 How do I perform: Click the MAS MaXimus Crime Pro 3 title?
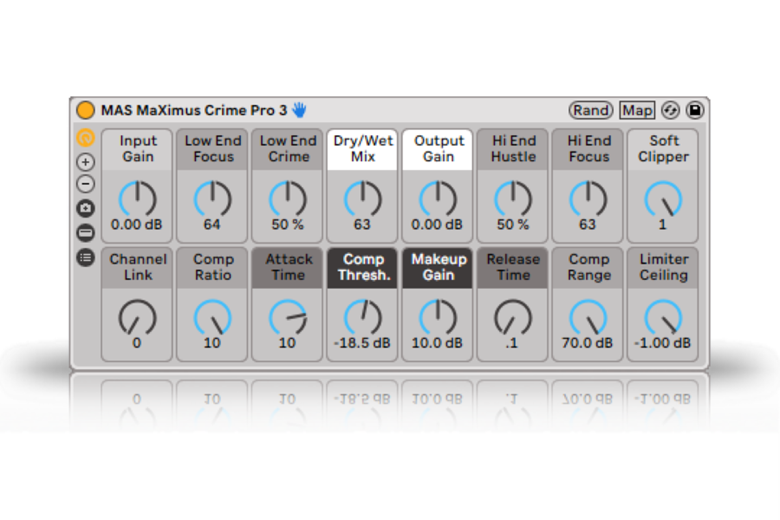tap(194, 110)
